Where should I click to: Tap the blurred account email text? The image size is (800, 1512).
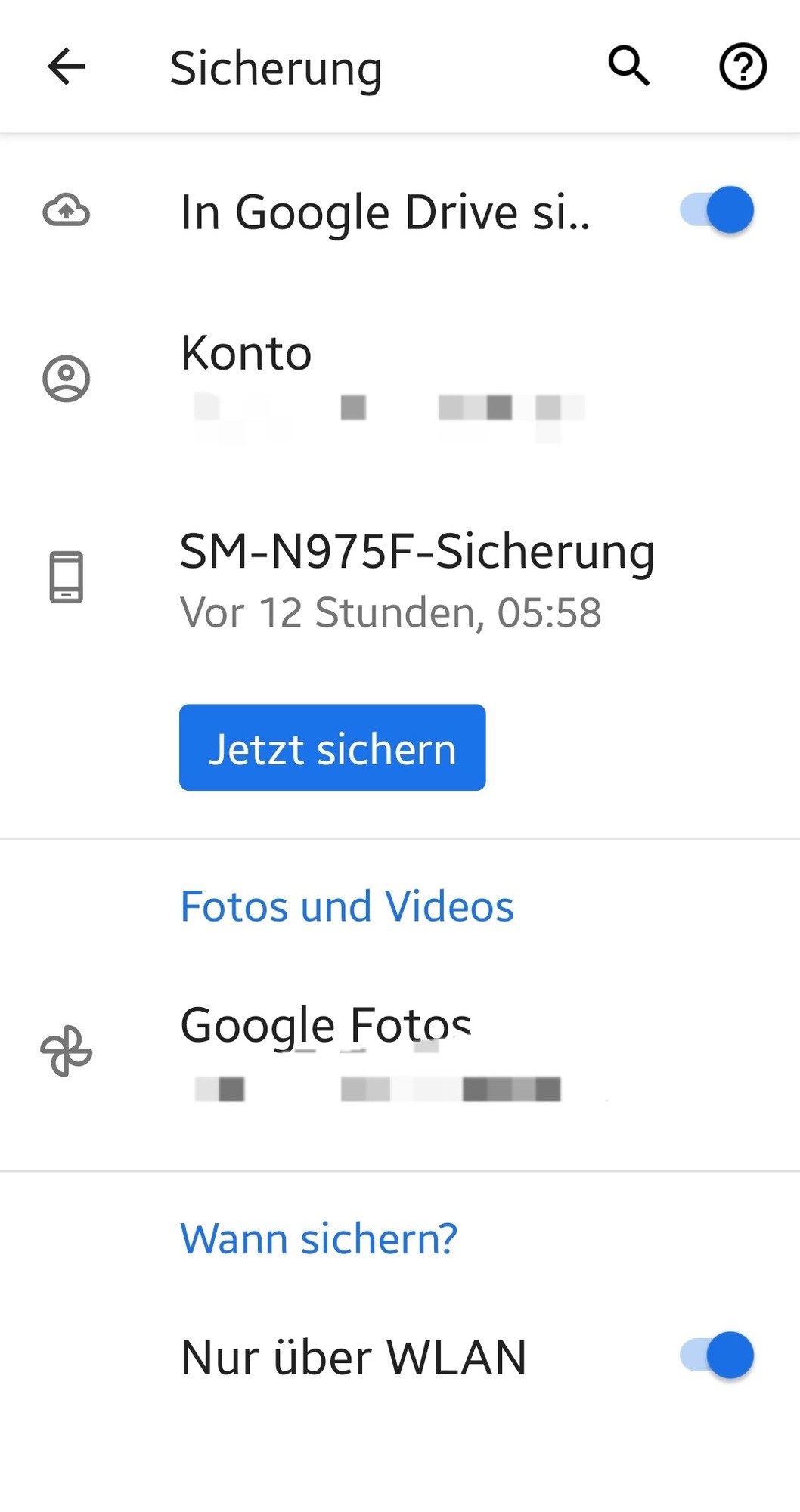389,414
